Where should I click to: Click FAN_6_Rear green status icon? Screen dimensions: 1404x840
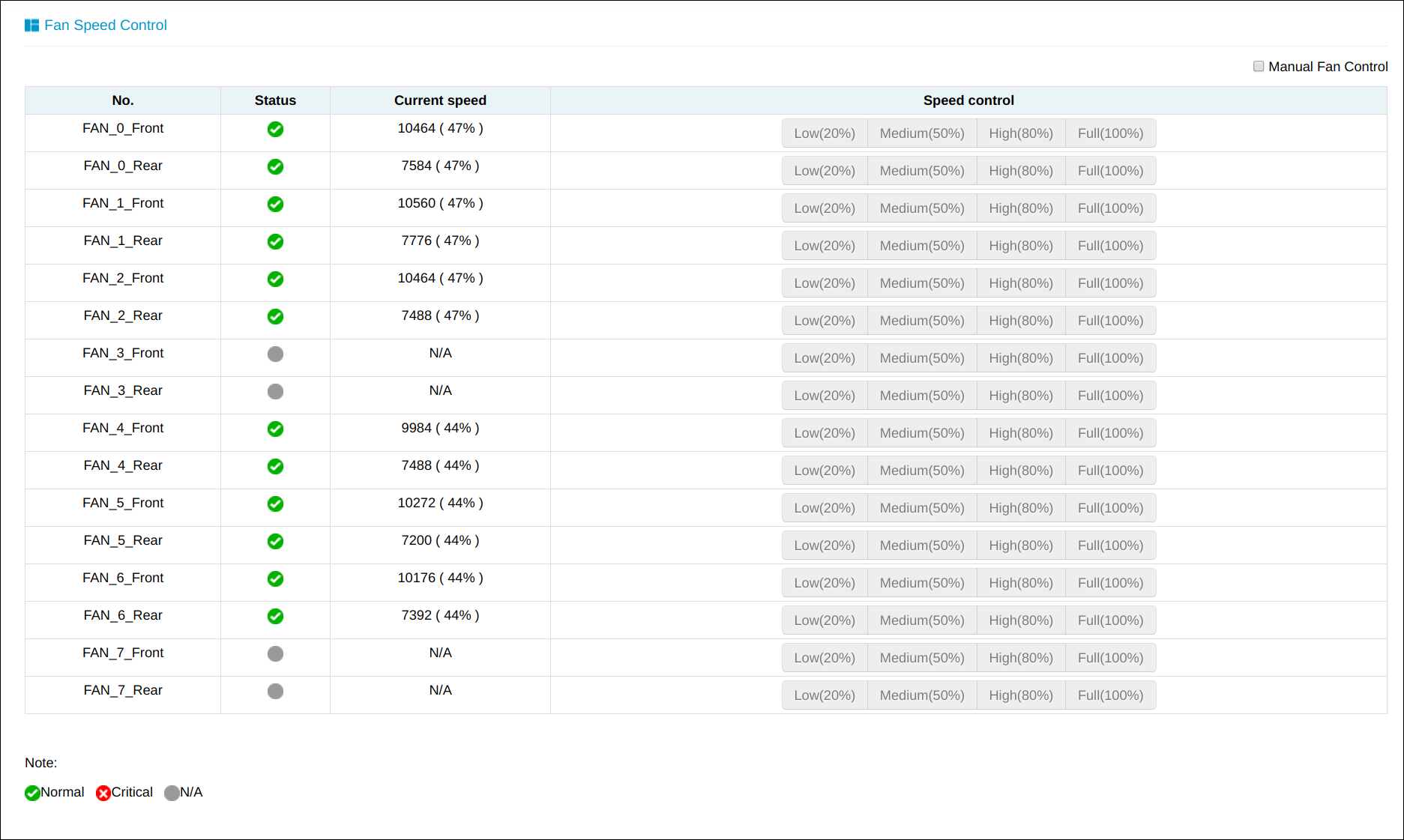point(275,616)
